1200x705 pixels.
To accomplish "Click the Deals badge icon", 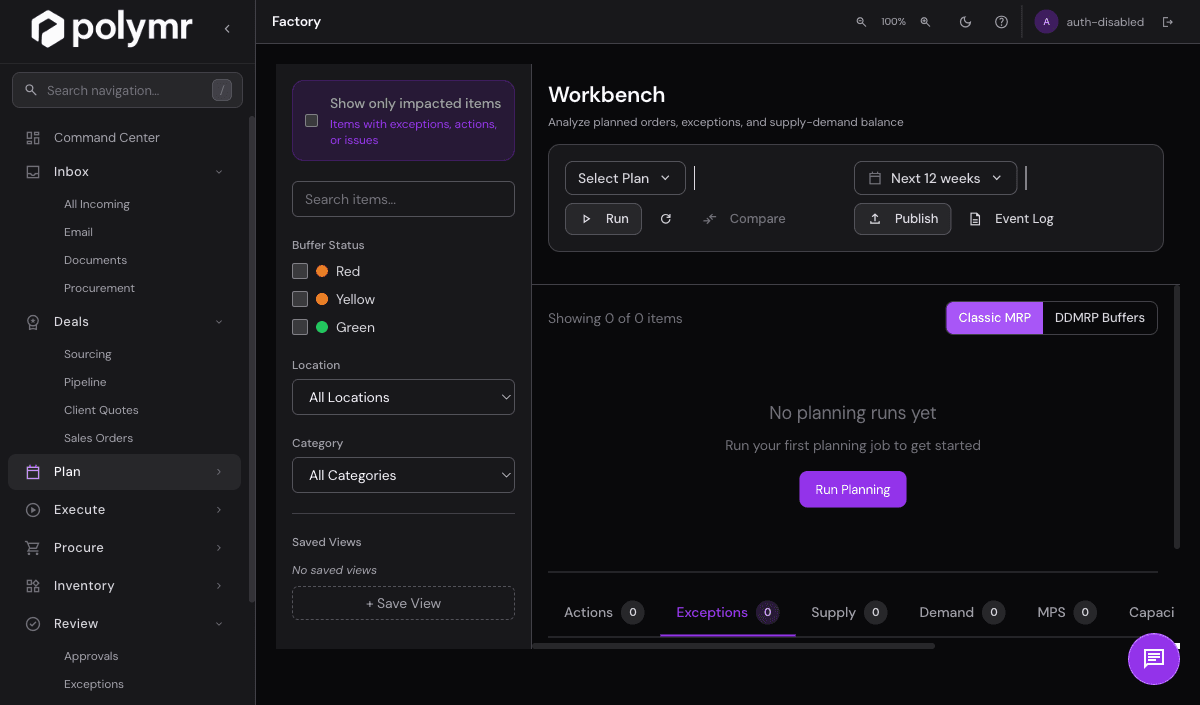I will [x=33, y=322].
